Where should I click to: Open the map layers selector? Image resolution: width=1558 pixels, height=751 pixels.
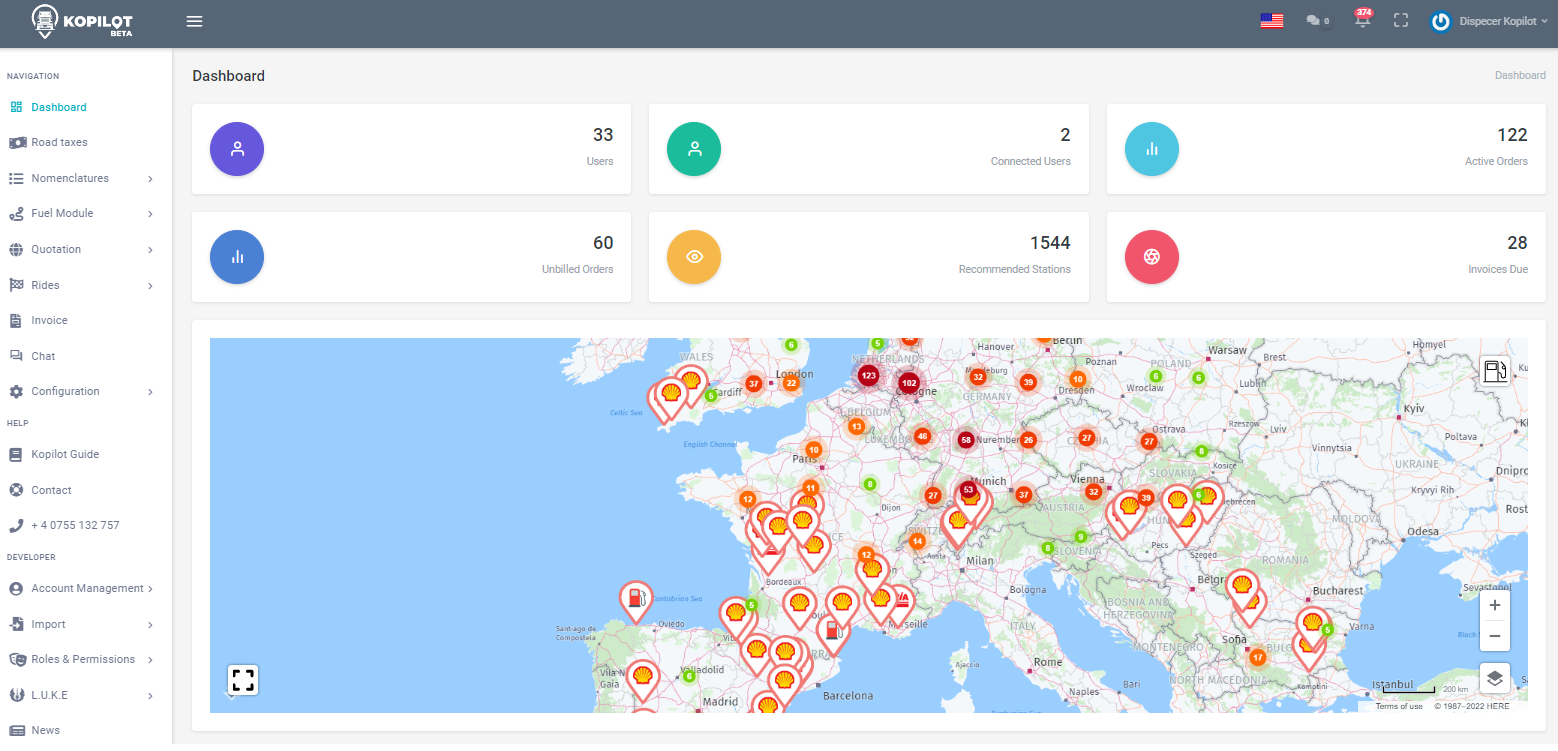[x=1494, y=678]
